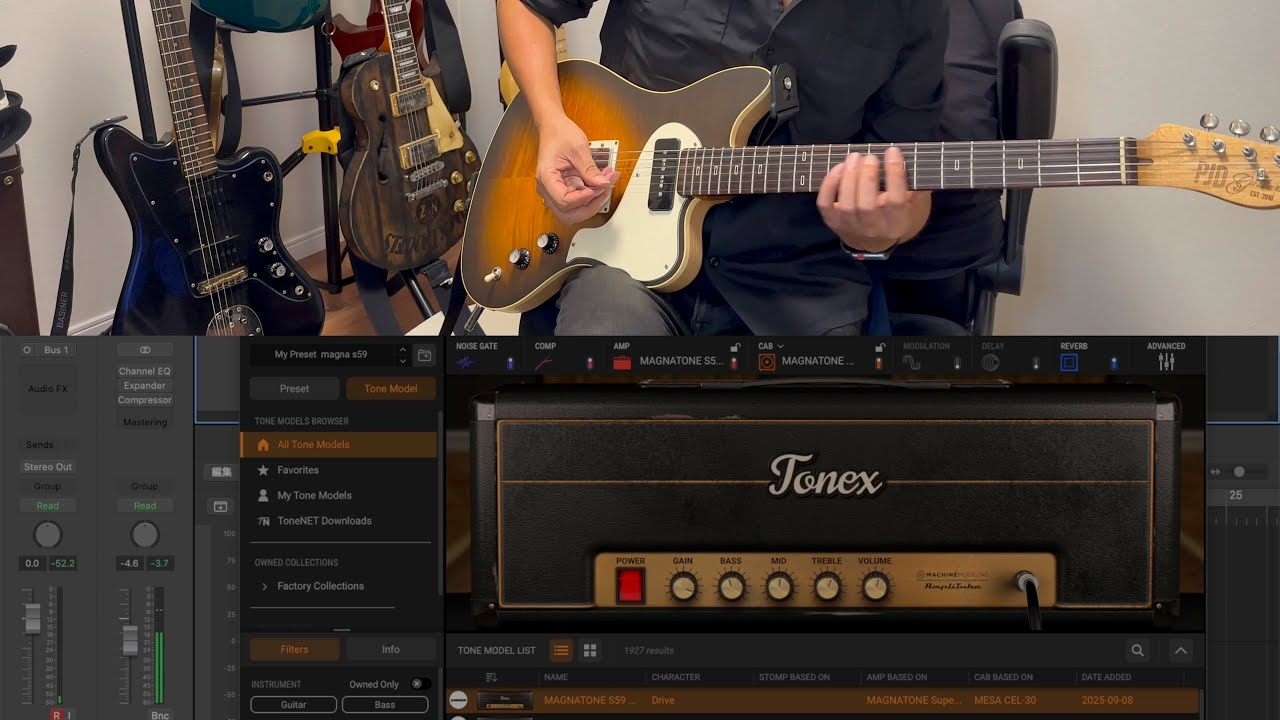1280x720 pixels.
Task: Open the CAB dropdown chevron
Action: click(x=780, y=346)
